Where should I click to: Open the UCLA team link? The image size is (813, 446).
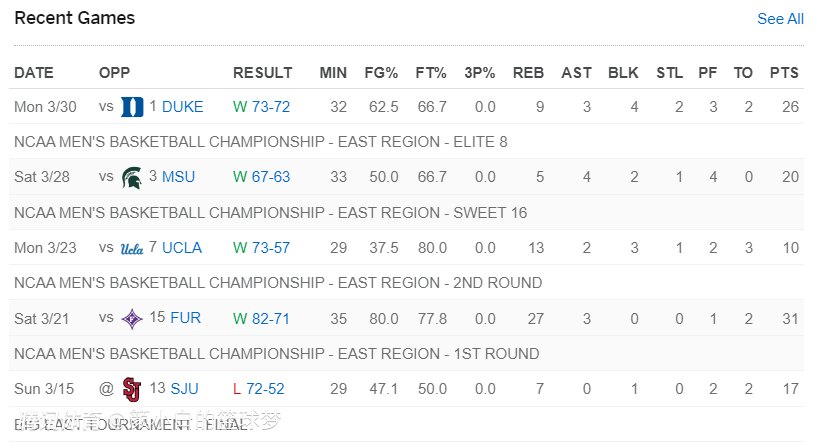[x=181, y=248]
